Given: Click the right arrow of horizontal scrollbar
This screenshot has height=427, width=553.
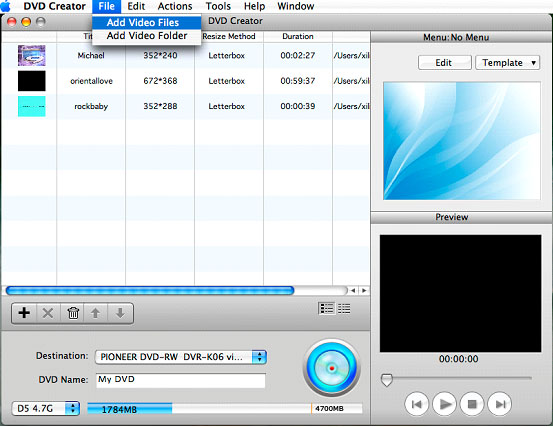Looking at the screenshot, I should (364, 291).
